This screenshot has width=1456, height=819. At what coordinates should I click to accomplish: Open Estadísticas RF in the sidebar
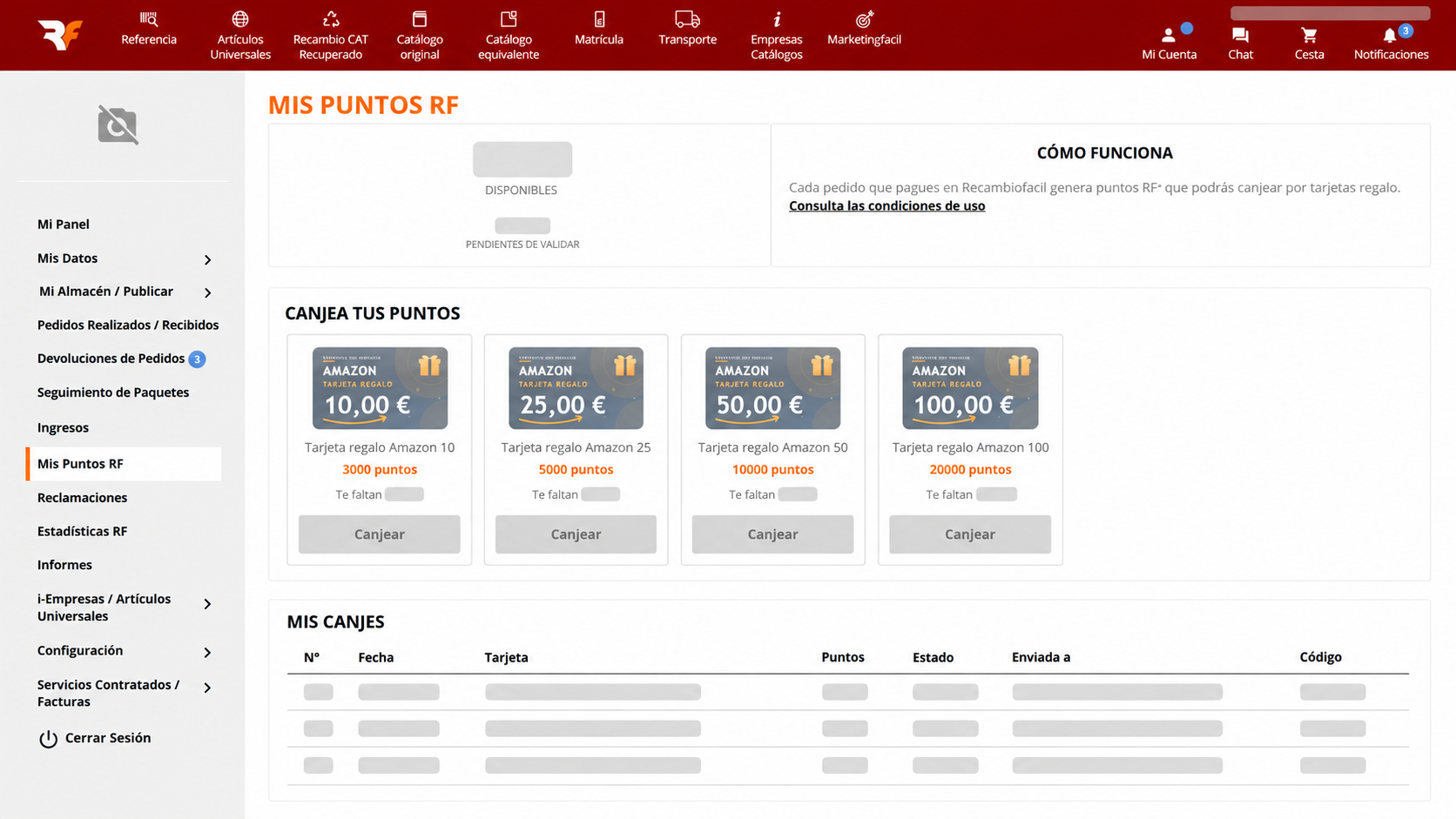coord(82,531)
